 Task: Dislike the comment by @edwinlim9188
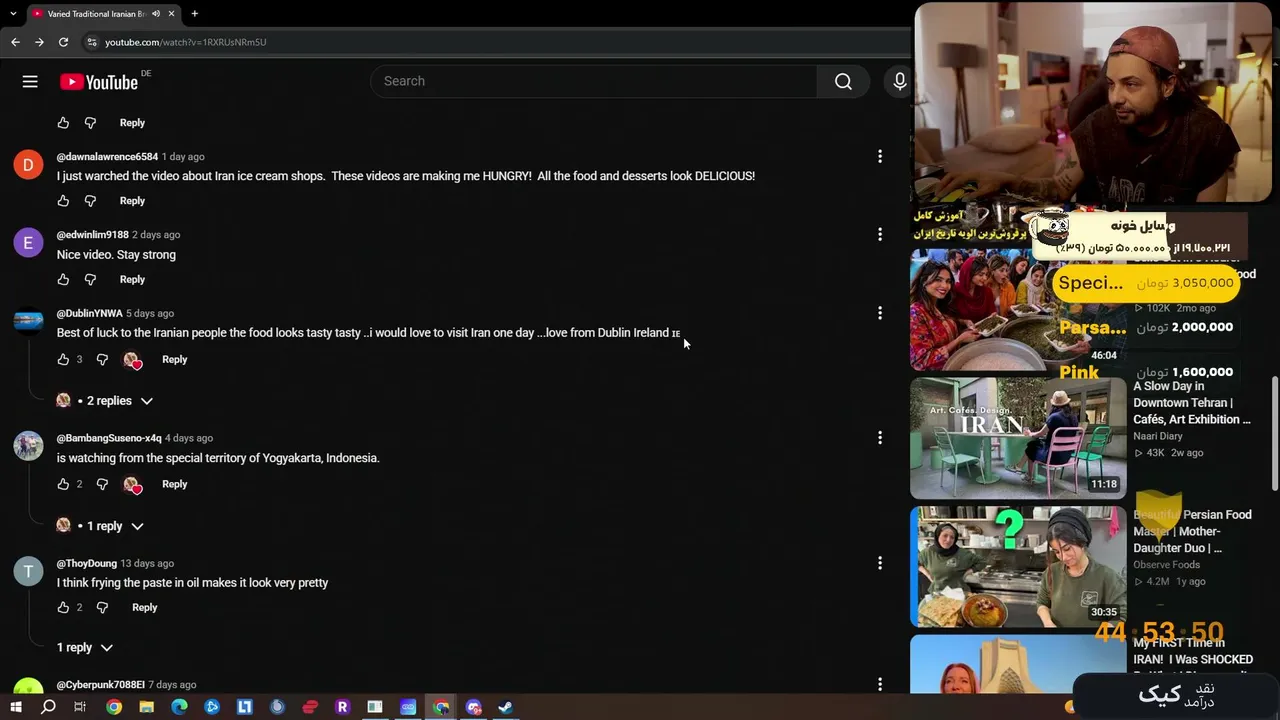coord(90,280)
